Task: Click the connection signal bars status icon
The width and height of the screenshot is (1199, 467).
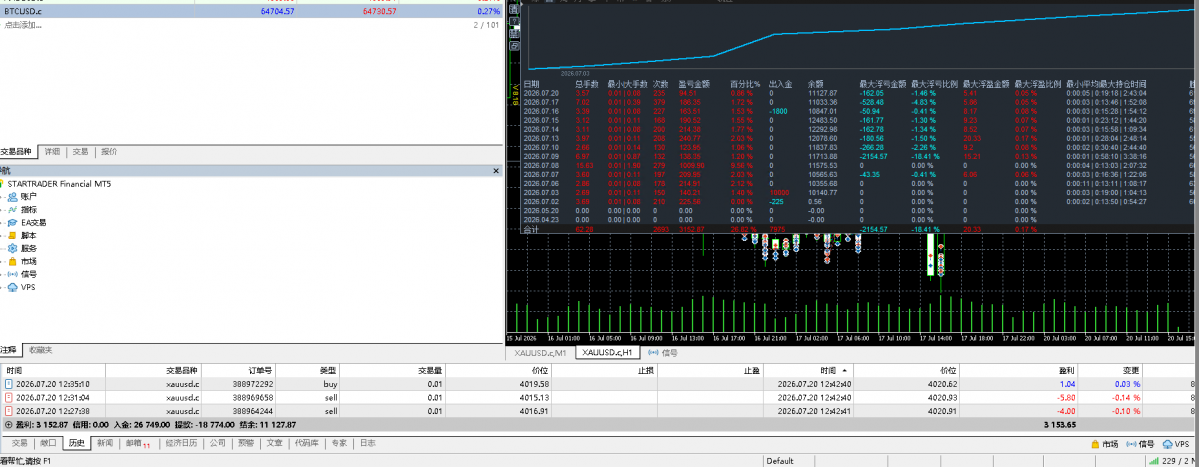Action: (1153, 461)
